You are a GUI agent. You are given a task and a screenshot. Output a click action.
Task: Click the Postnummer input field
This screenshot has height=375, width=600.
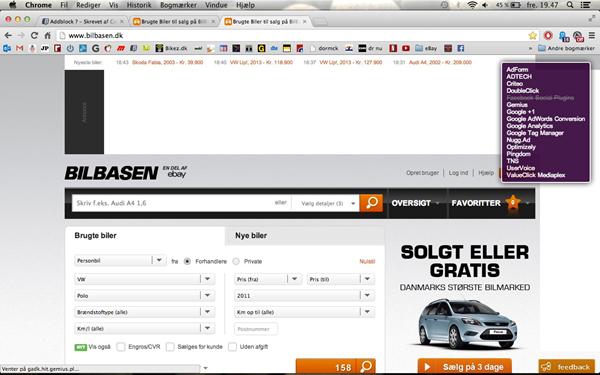[256, 329]
